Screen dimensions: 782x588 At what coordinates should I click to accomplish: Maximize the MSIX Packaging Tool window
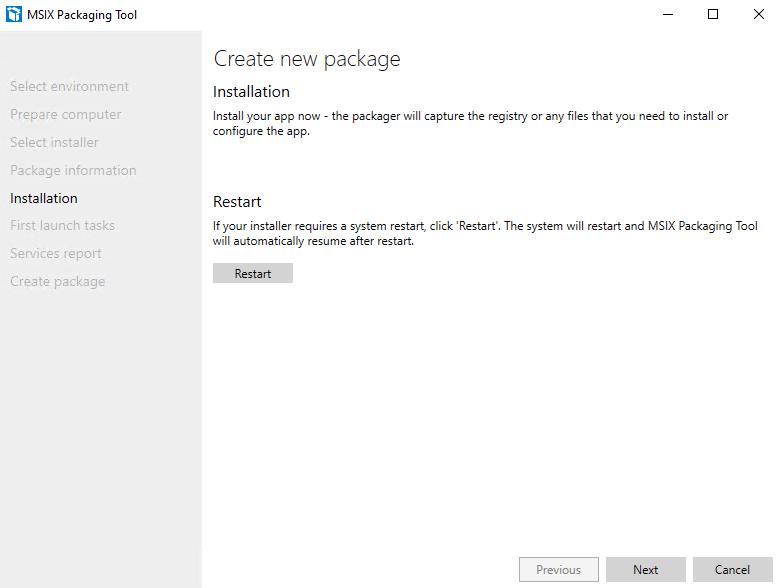[713, 14]
